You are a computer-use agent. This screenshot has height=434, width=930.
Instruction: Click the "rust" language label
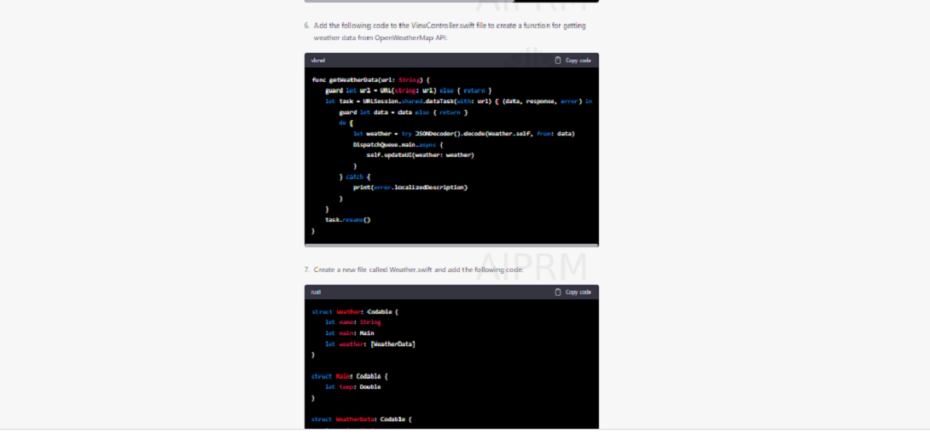pyautogui.click(x=316, y=292)
